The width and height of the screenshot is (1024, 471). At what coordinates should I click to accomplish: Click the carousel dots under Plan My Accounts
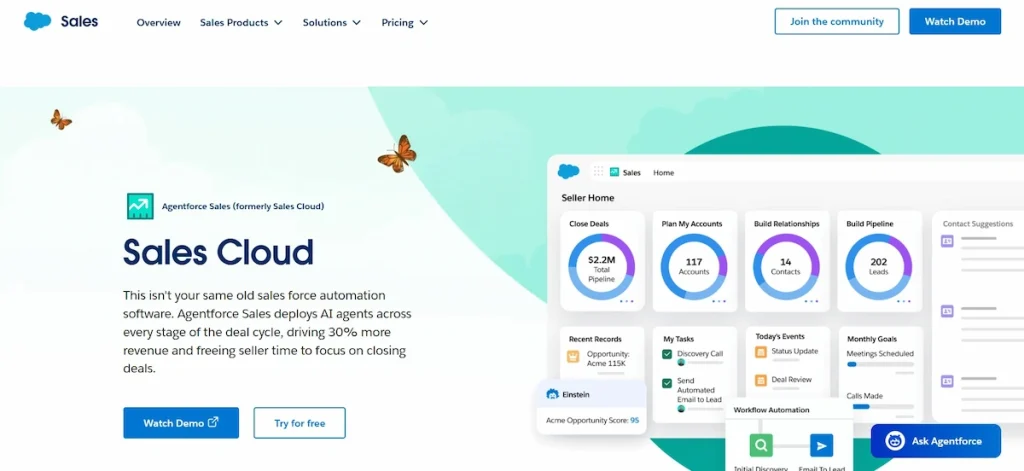tap(719, 301)
